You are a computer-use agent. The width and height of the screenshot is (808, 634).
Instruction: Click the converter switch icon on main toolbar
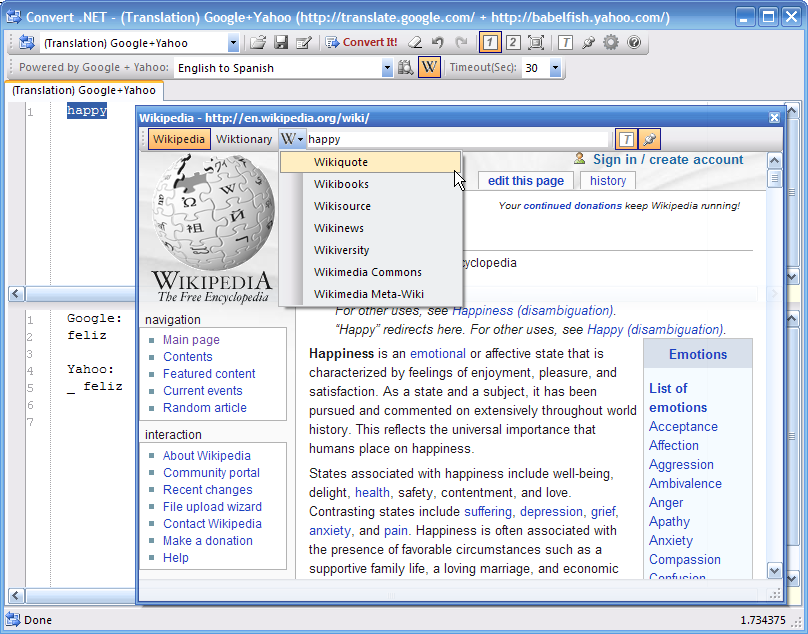(x=26, y=43)
